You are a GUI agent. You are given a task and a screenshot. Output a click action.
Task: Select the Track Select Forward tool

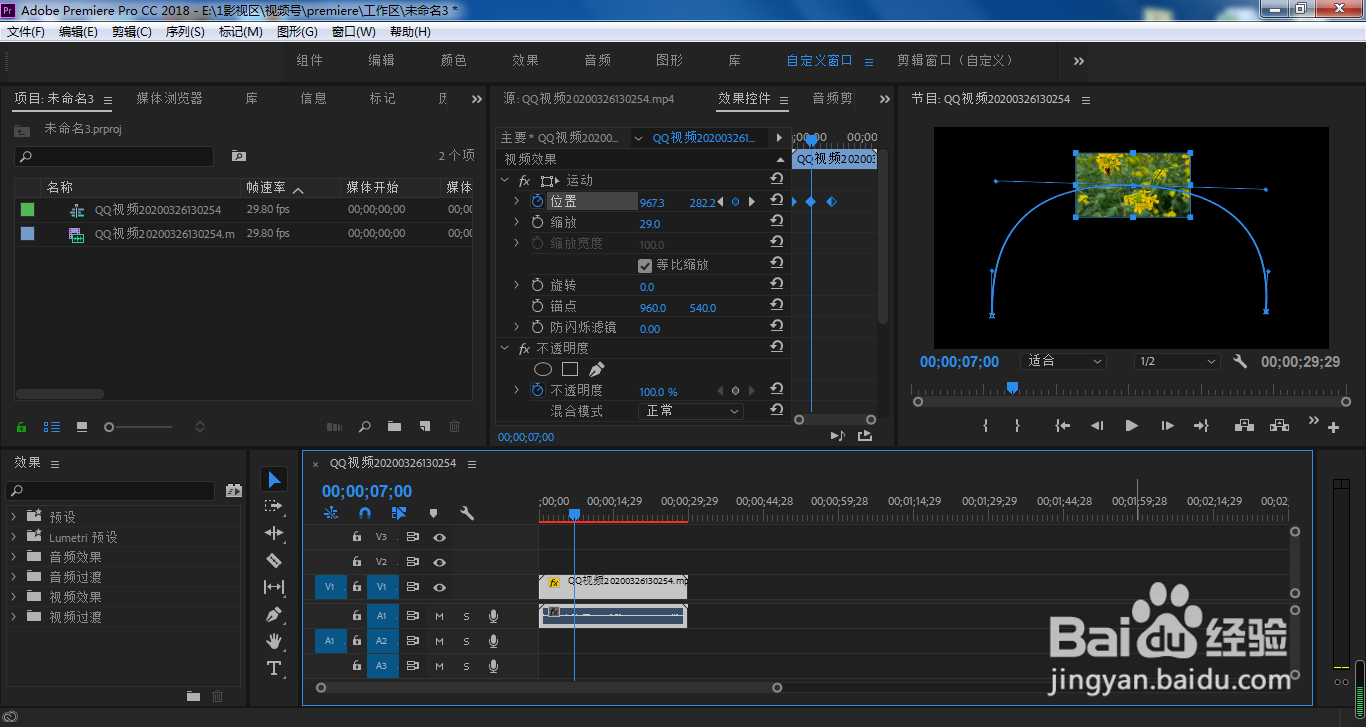click(x=274, y=507)
